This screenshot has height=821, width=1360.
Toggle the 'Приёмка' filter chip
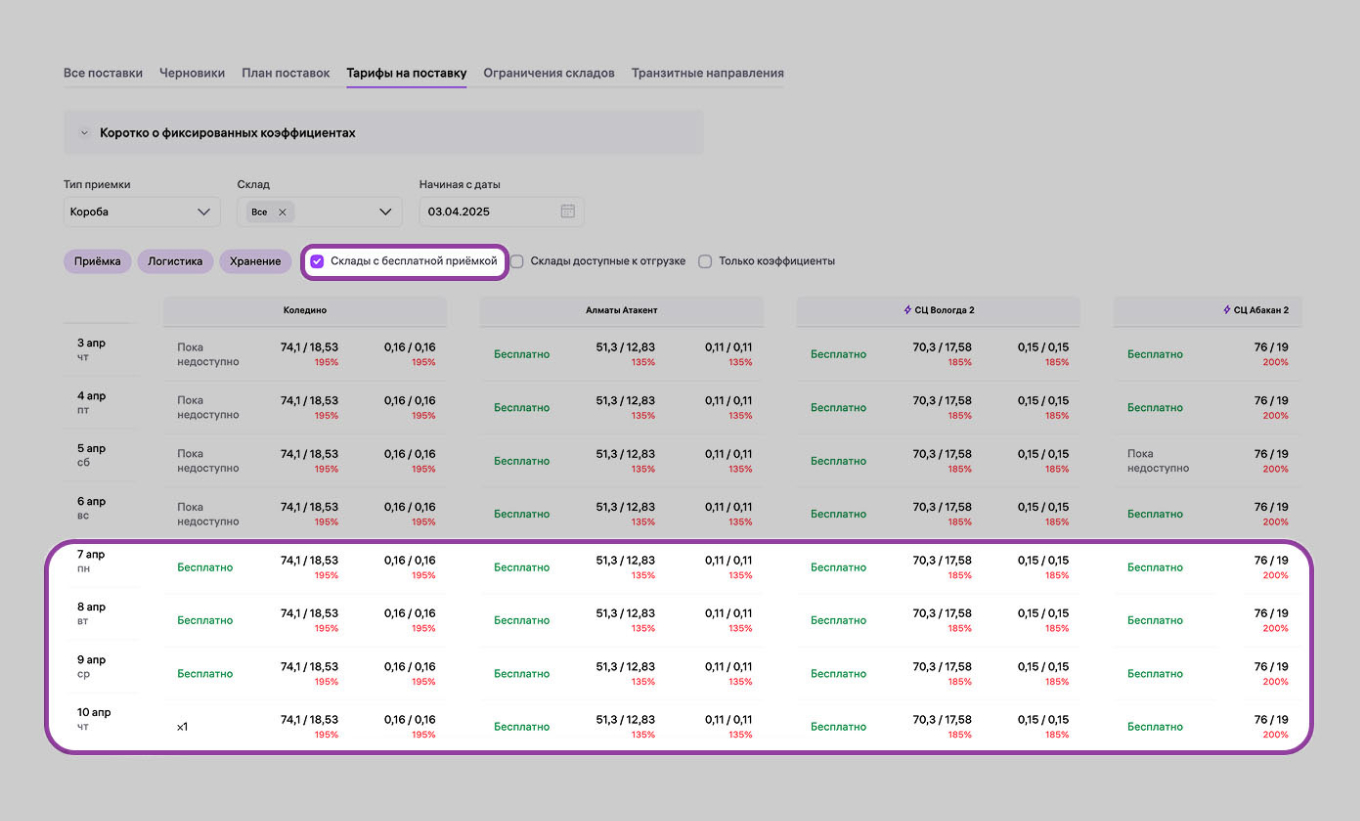[98, 261]
